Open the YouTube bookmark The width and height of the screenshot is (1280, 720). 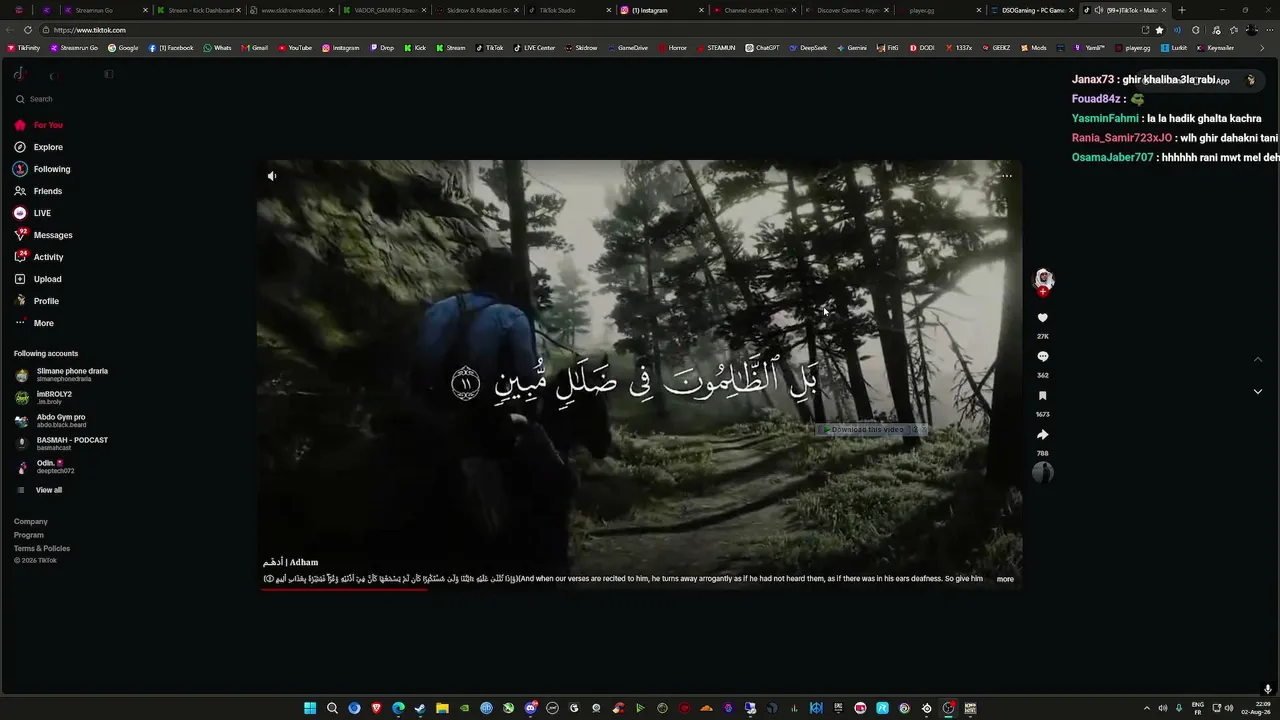(x=295, y=48)
